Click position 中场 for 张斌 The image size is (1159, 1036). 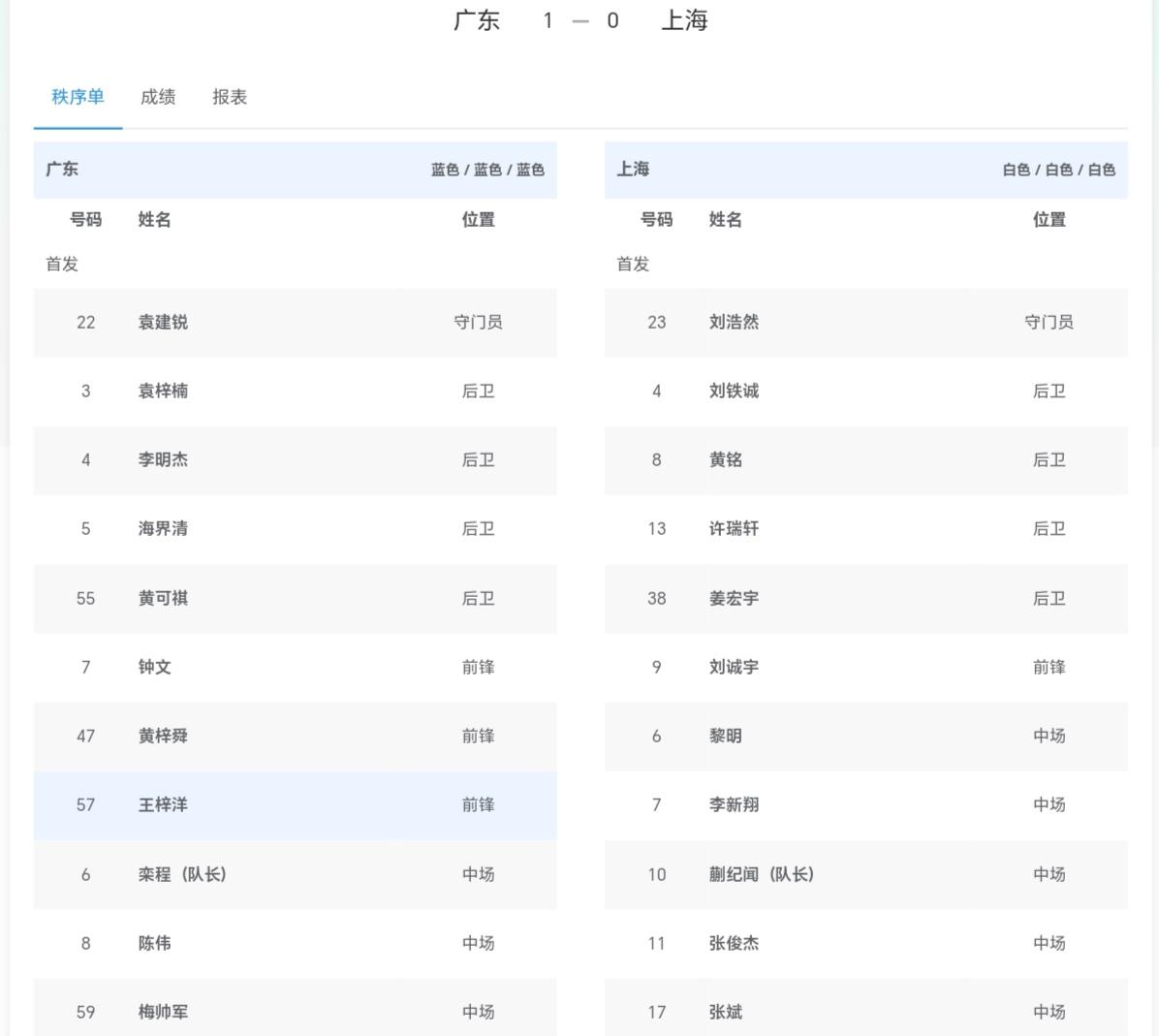[x=1049, y=1012]
